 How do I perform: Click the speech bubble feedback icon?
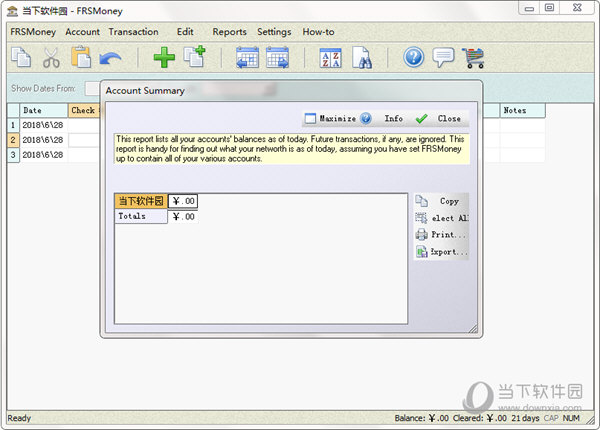click(443, 57)
